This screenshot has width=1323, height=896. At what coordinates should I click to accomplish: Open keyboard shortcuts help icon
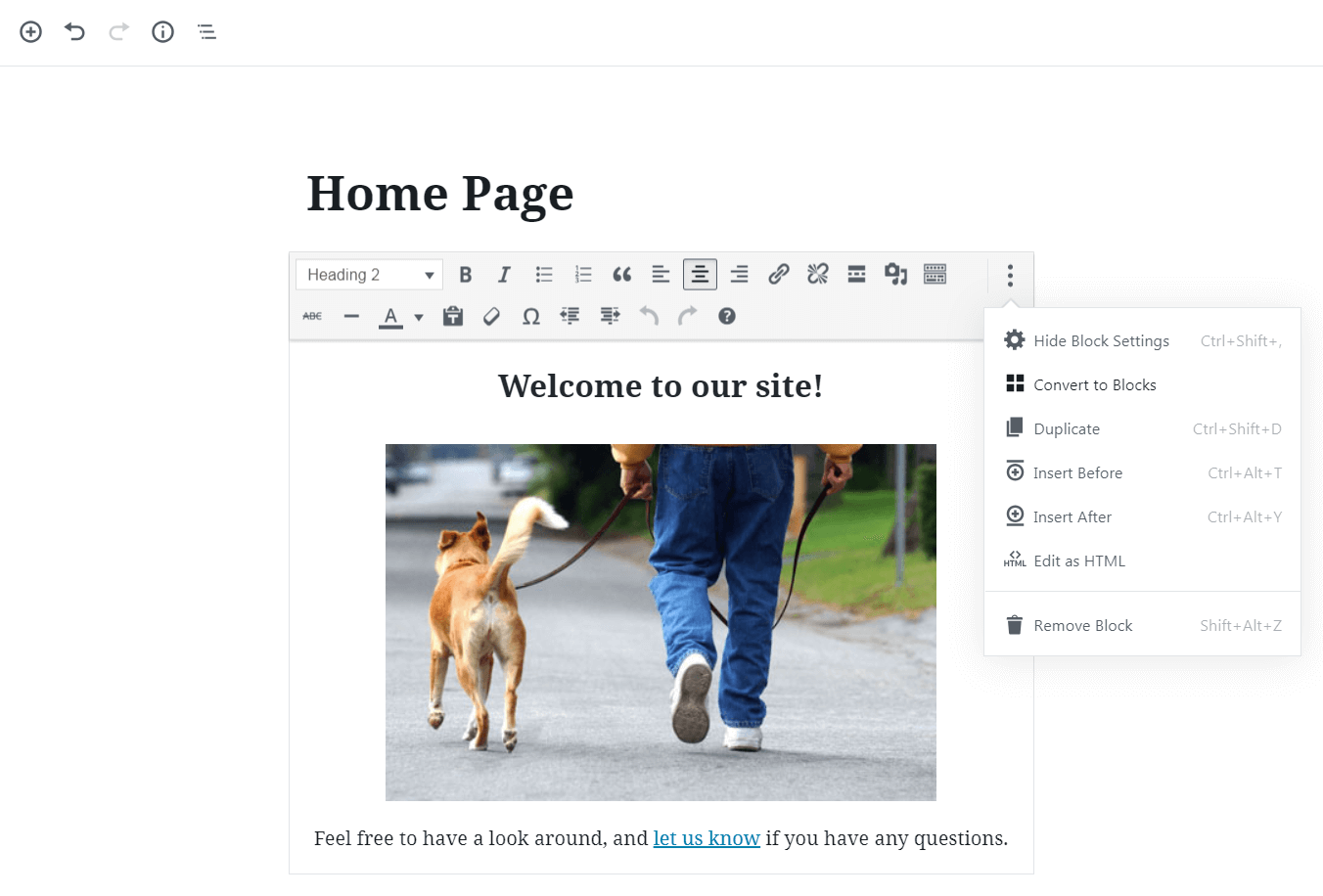click(x=727, y=316)
